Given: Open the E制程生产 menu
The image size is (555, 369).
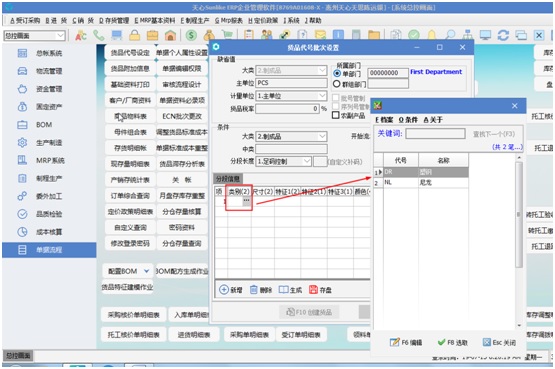Looking at the screenshot, I should click(195, 21).
